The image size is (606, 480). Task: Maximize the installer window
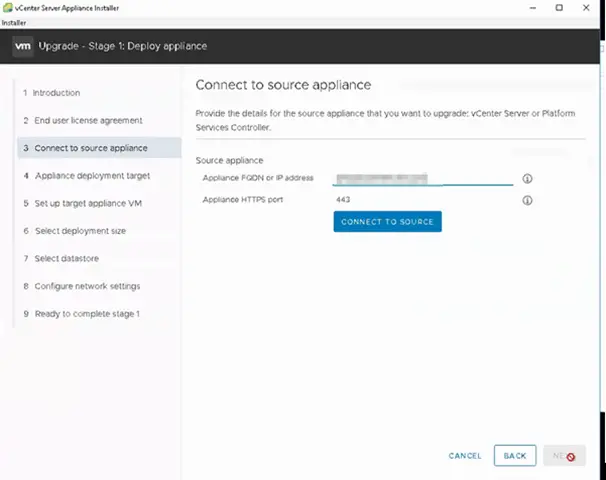coord(559,8)
